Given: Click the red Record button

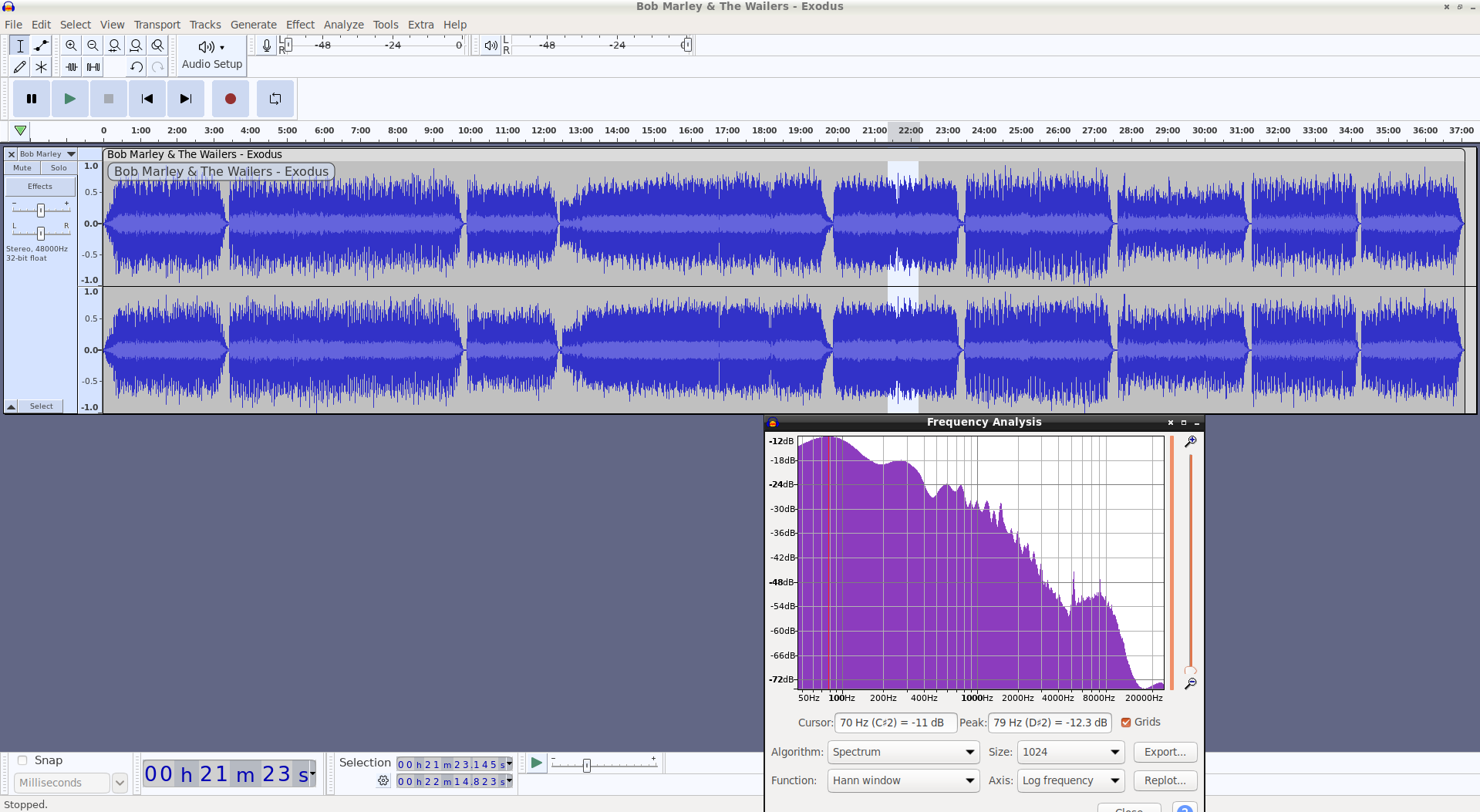Looking at the screenshot, I should coord(231,99).
